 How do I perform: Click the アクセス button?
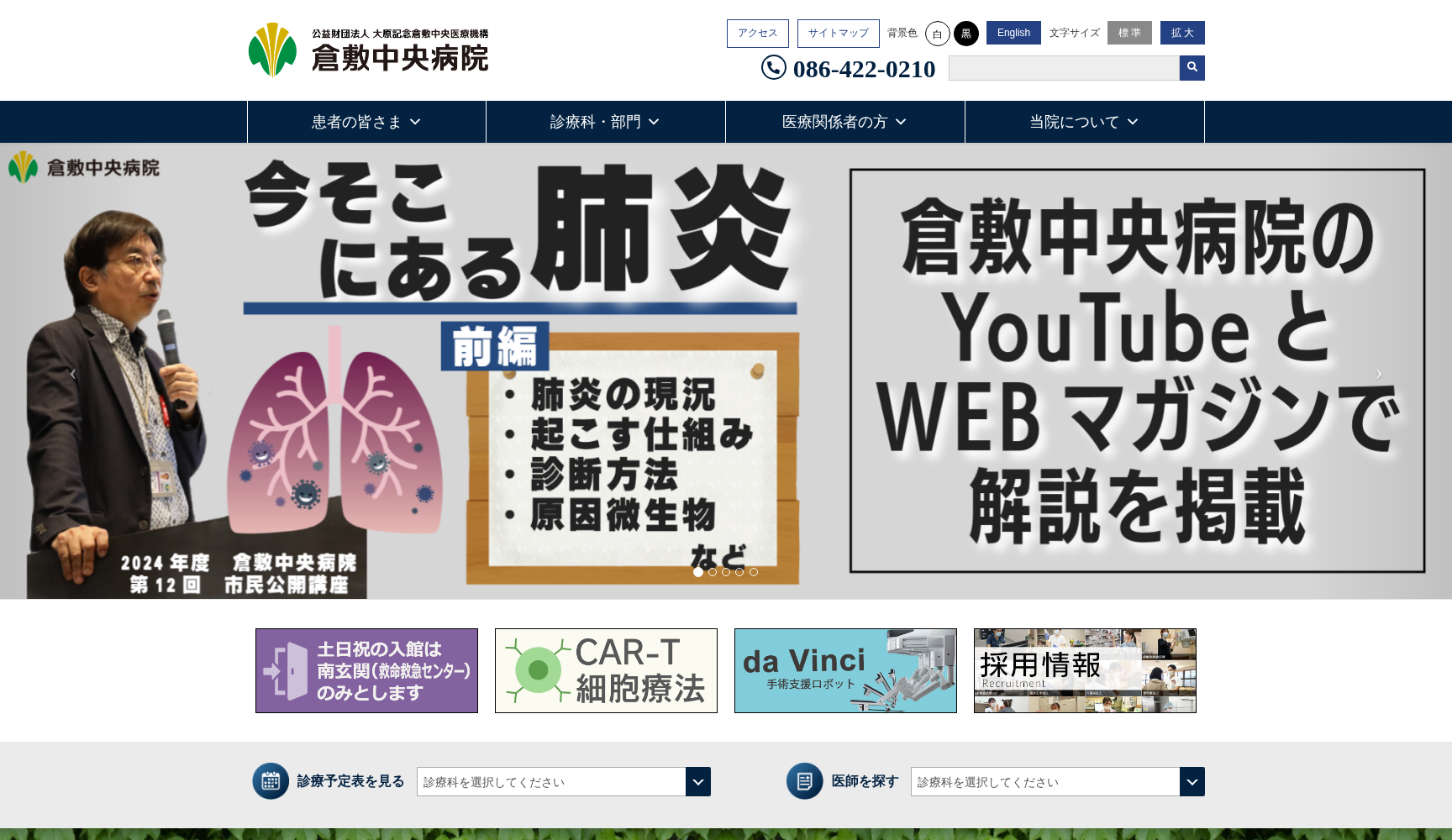click(x=757, y=34)
